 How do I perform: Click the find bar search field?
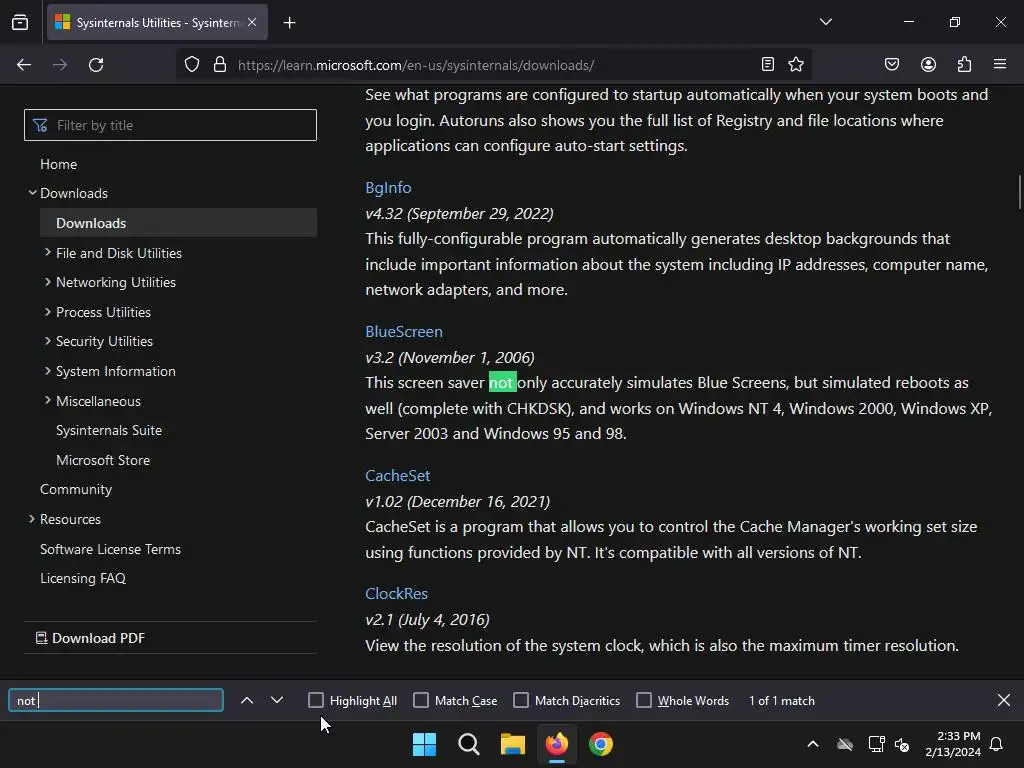tap(116, 700)
